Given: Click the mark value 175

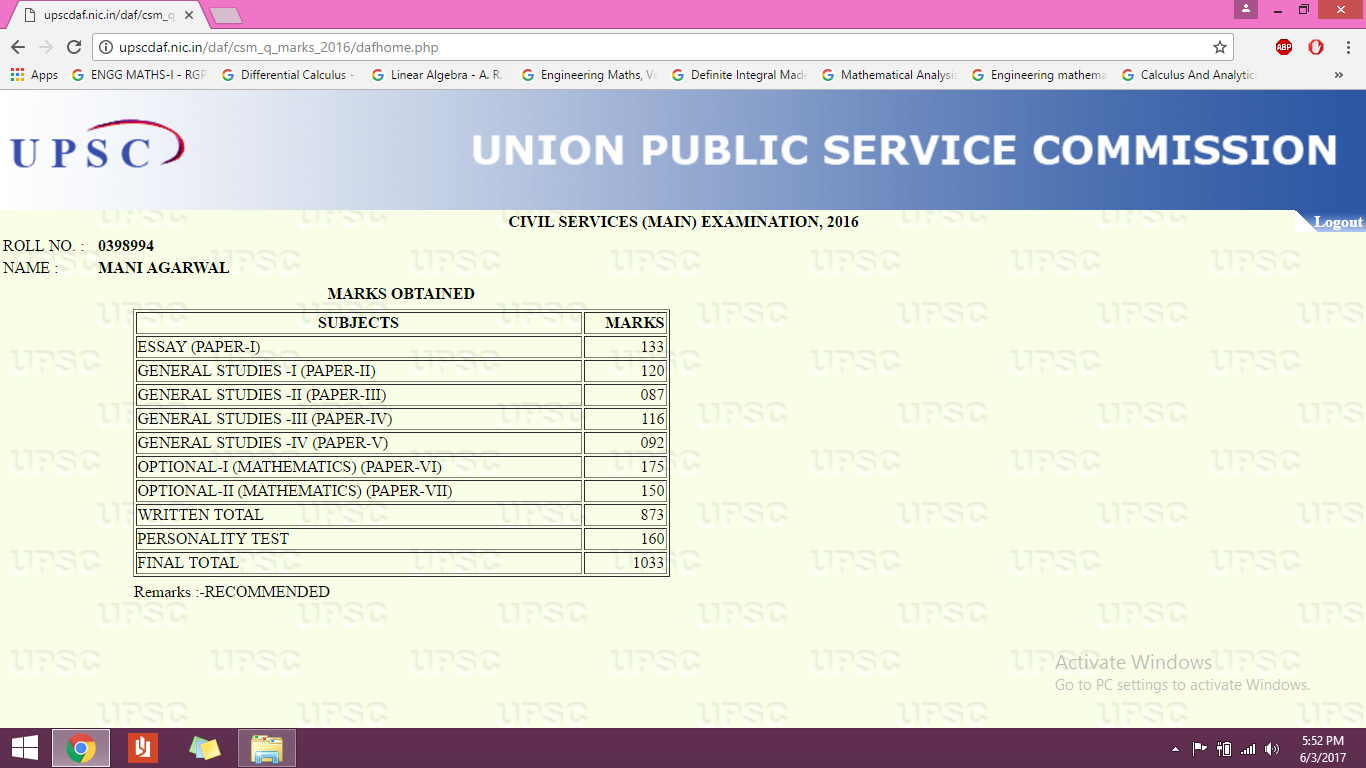Looking at the screenshot, I should pyautogui.click(x=652, y=467).
